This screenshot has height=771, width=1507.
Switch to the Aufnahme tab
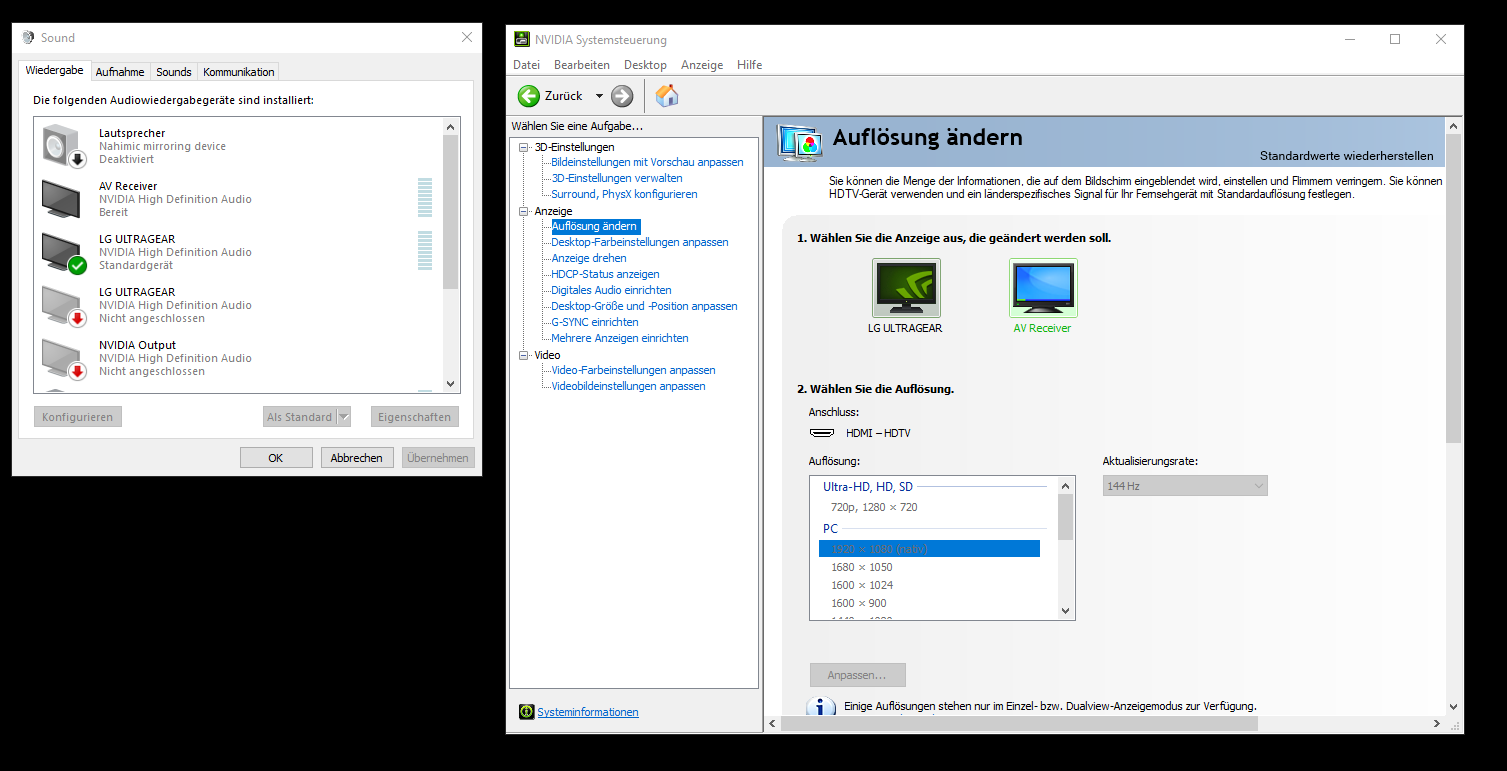coord(120,72)
